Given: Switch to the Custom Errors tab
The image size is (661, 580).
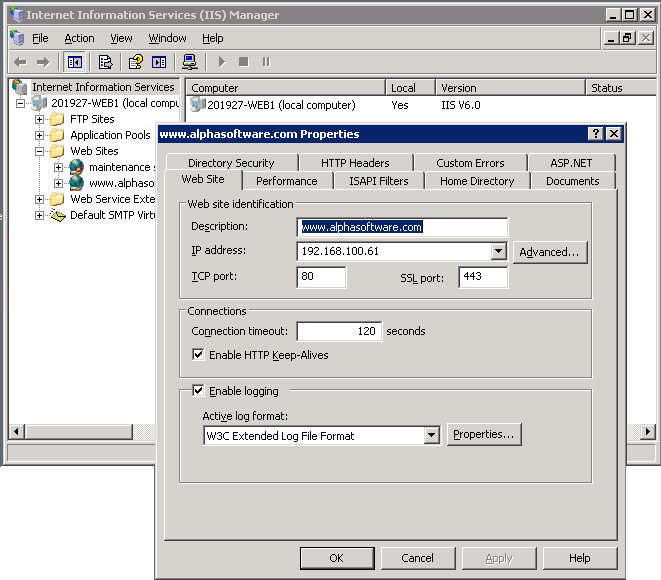Looking at the screenshot, I should point(470,163).
